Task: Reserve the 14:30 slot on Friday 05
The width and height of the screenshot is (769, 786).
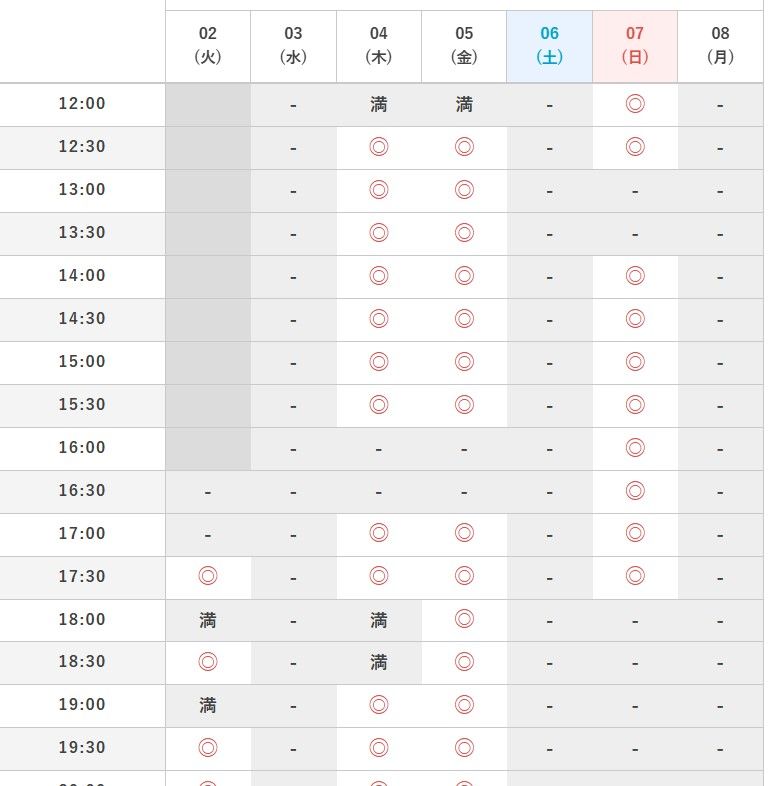Action: (x=464, y=319)
